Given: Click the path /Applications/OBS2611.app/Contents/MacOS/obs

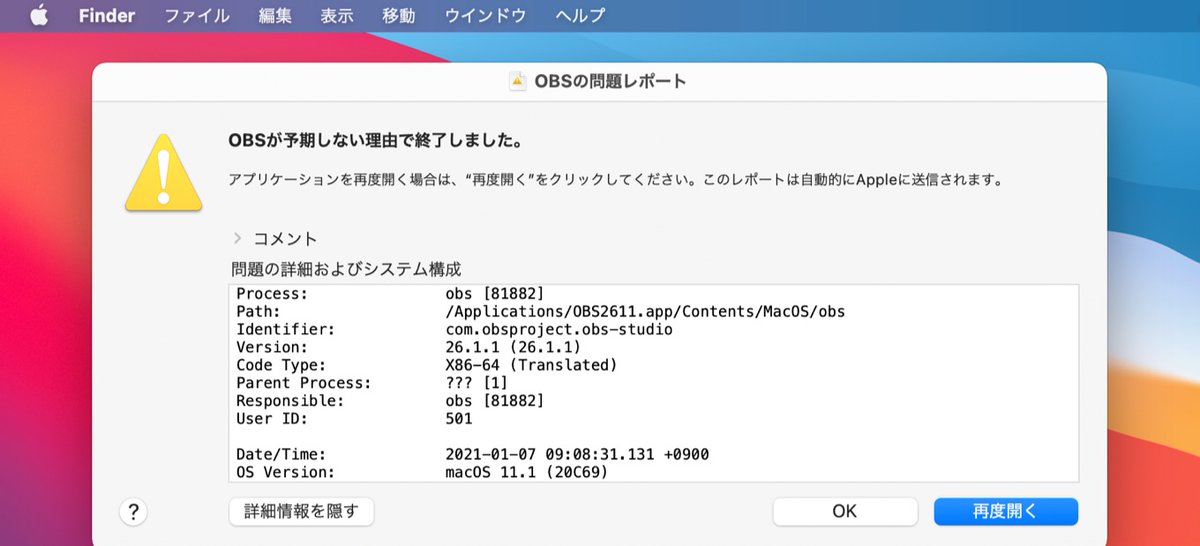Looking at the screenshot, I should pyautogui.click(x=645, y=311).
